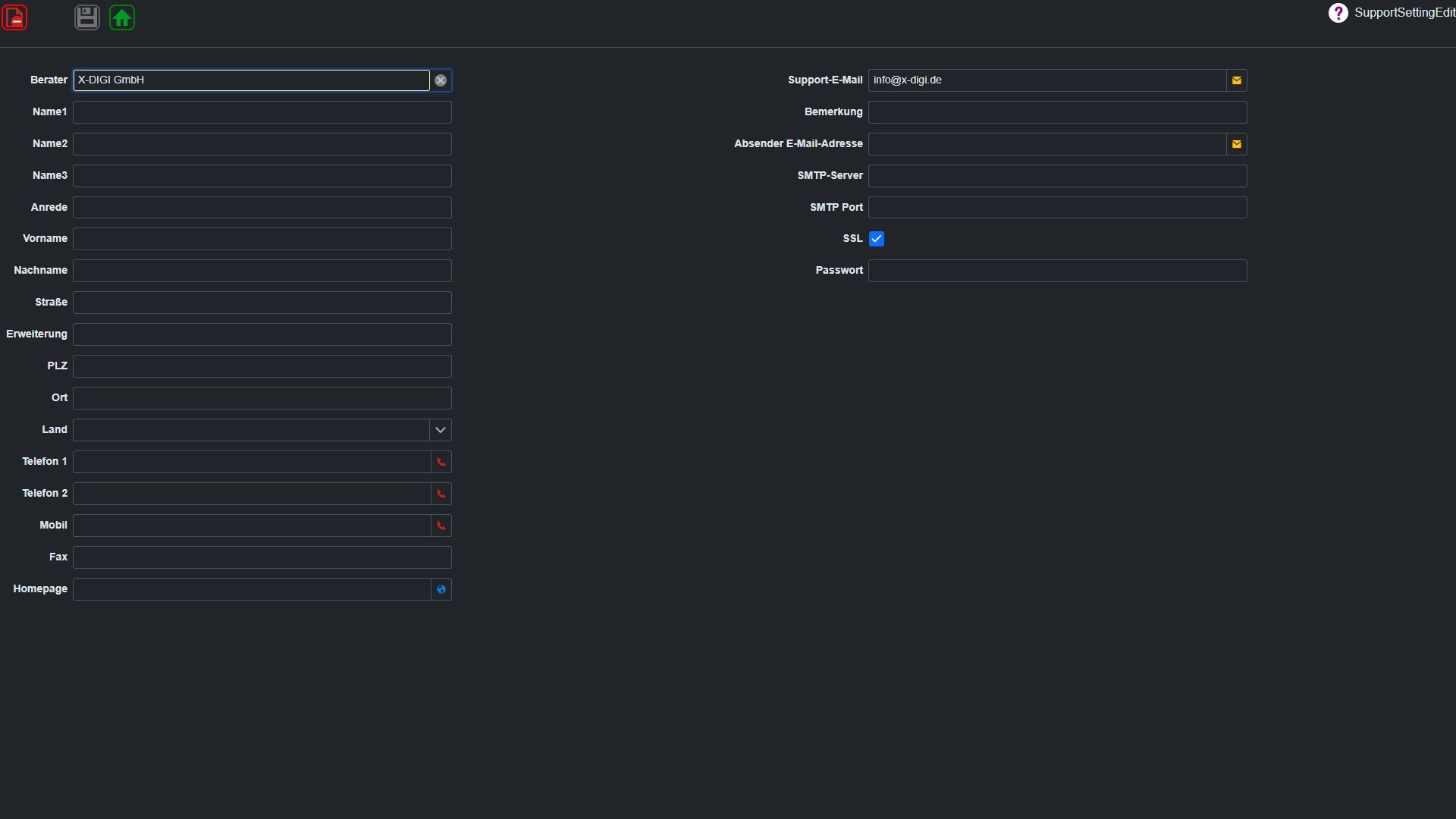This screenshot has height=819, width=1456.
Task: Click the Support-E-Mail field with info@x-digi.de
Action: (x=1047, y=80)
